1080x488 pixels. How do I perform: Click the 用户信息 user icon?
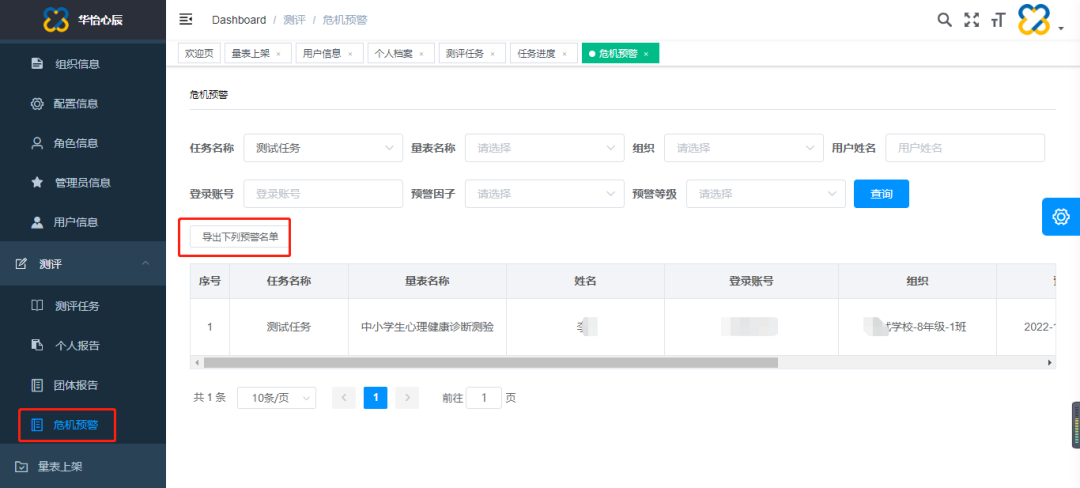click(37, 222)
